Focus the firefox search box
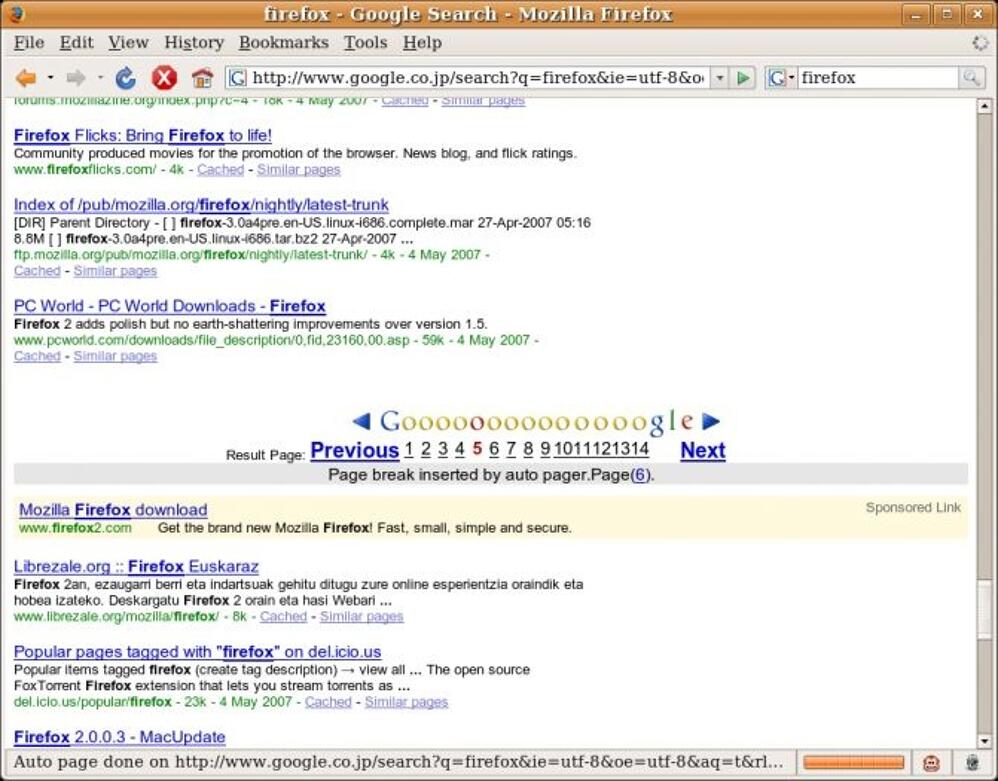 coord(878,78)
